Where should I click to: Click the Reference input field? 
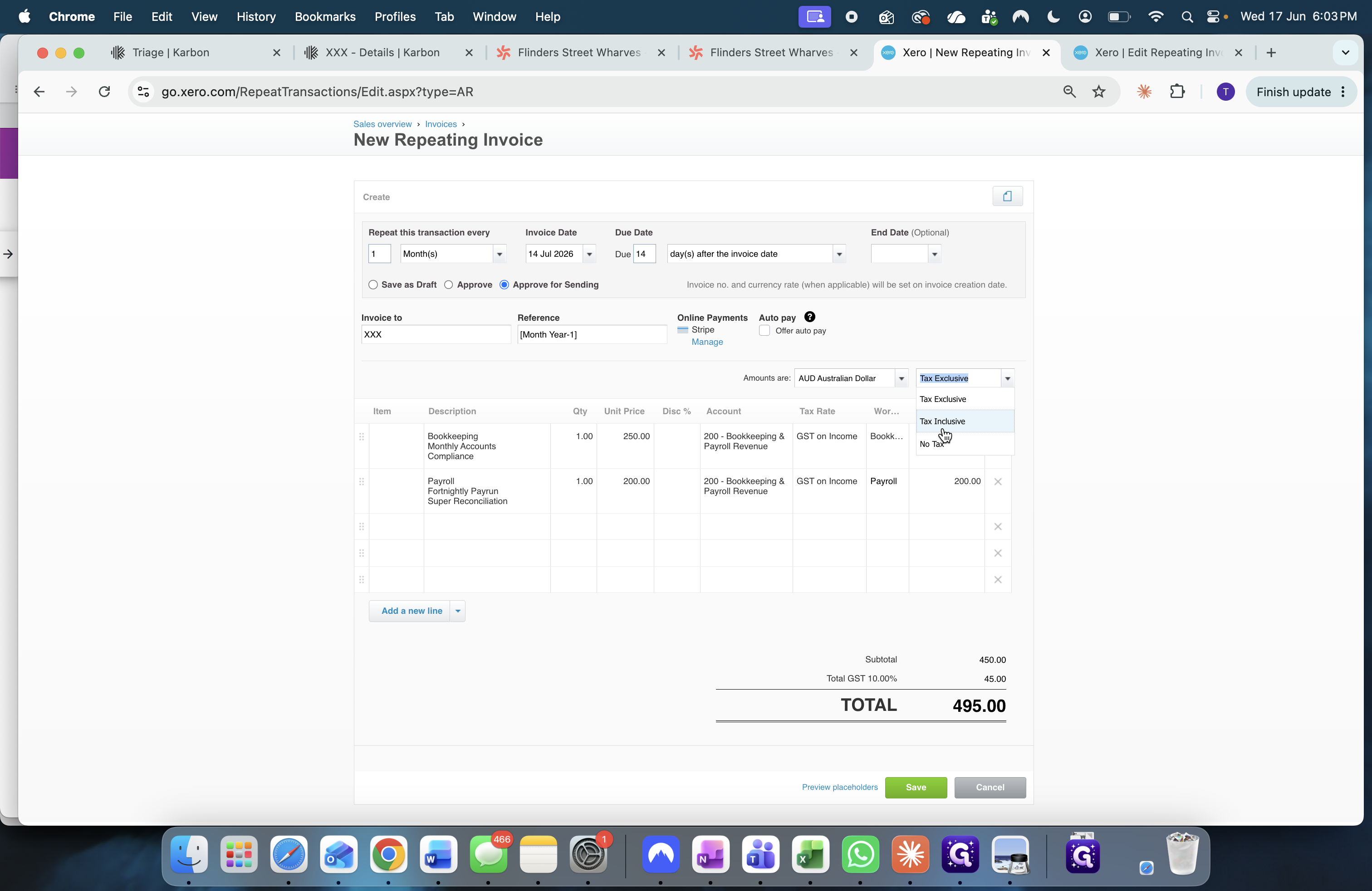tap(592, 334)
